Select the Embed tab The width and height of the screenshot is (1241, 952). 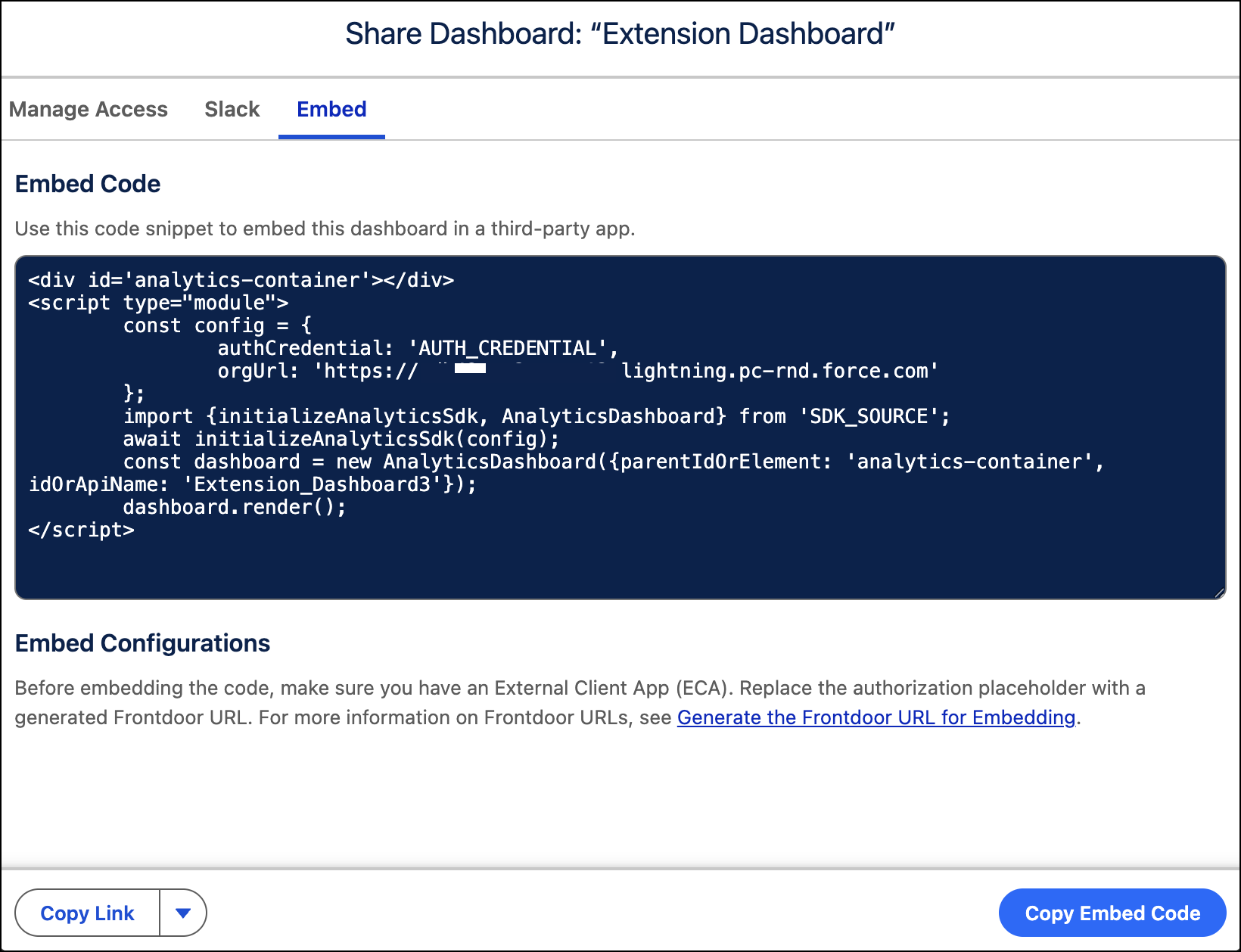tap(331, 110)
